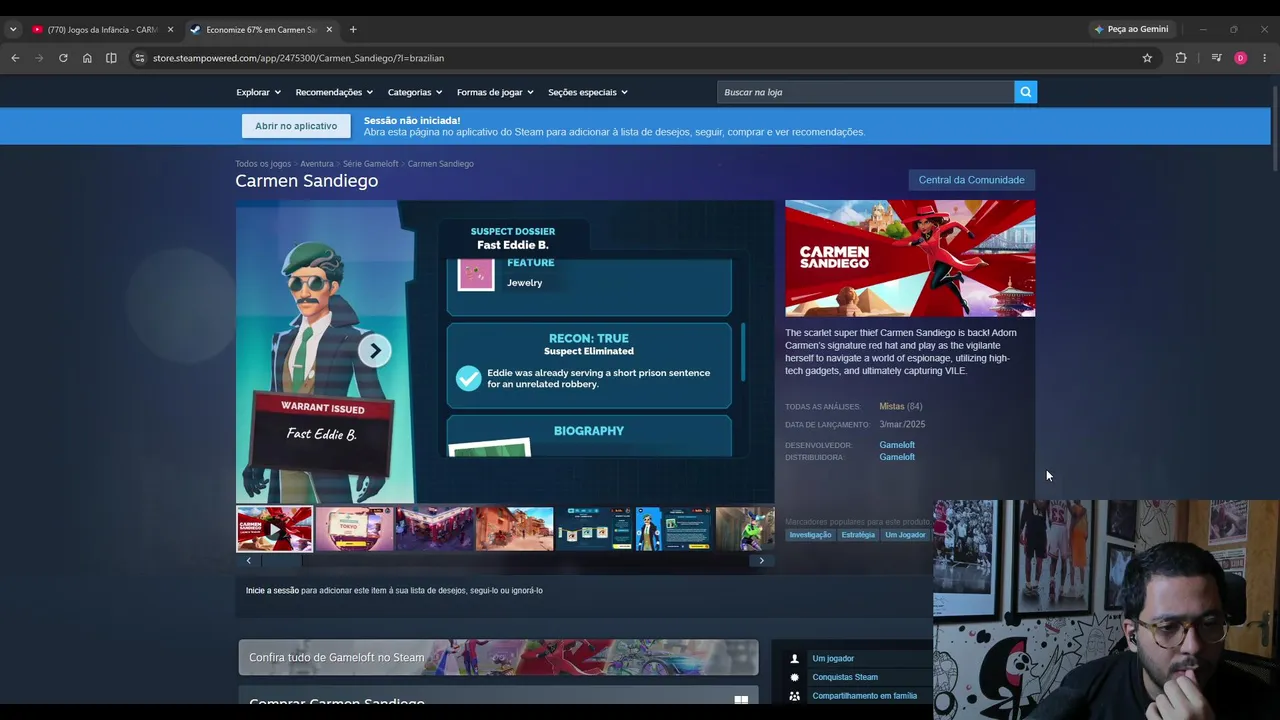Select the Carmen Sandiego trailer thumbnail
Viewport: 1280px width, 720px height.
click(x=274, y=529)
